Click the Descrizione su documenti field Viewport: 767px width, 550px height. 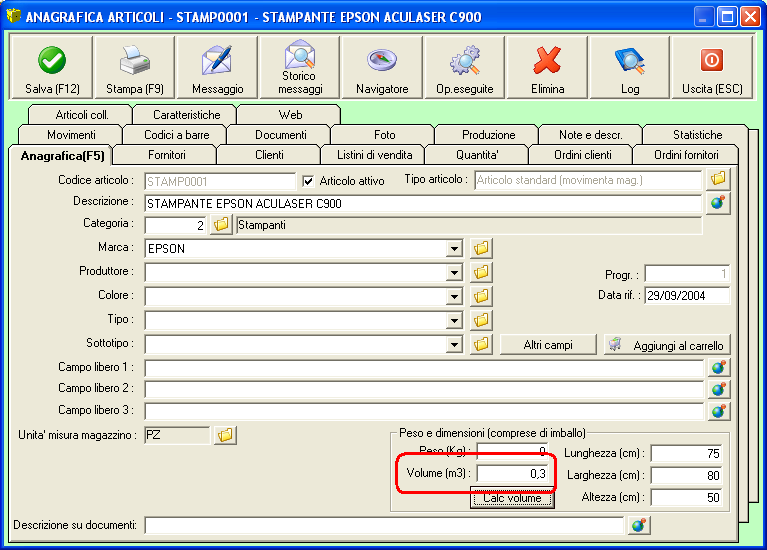[x=384, y=526]
